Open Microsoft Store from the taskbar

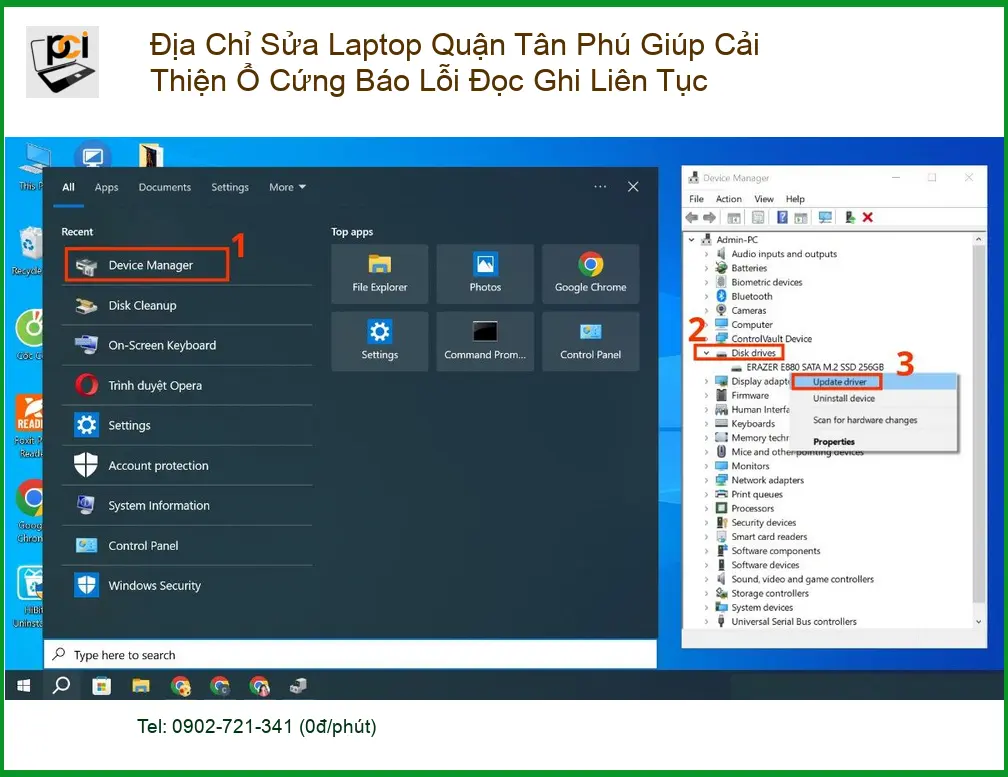click(x=101, y=686)
